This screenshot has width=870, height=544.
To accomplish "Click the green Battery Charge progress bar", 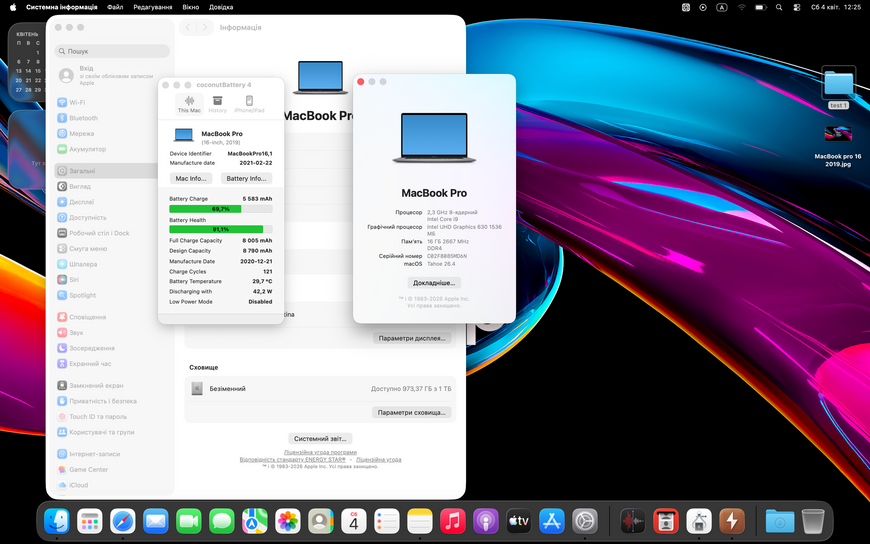I will (221, 209).
